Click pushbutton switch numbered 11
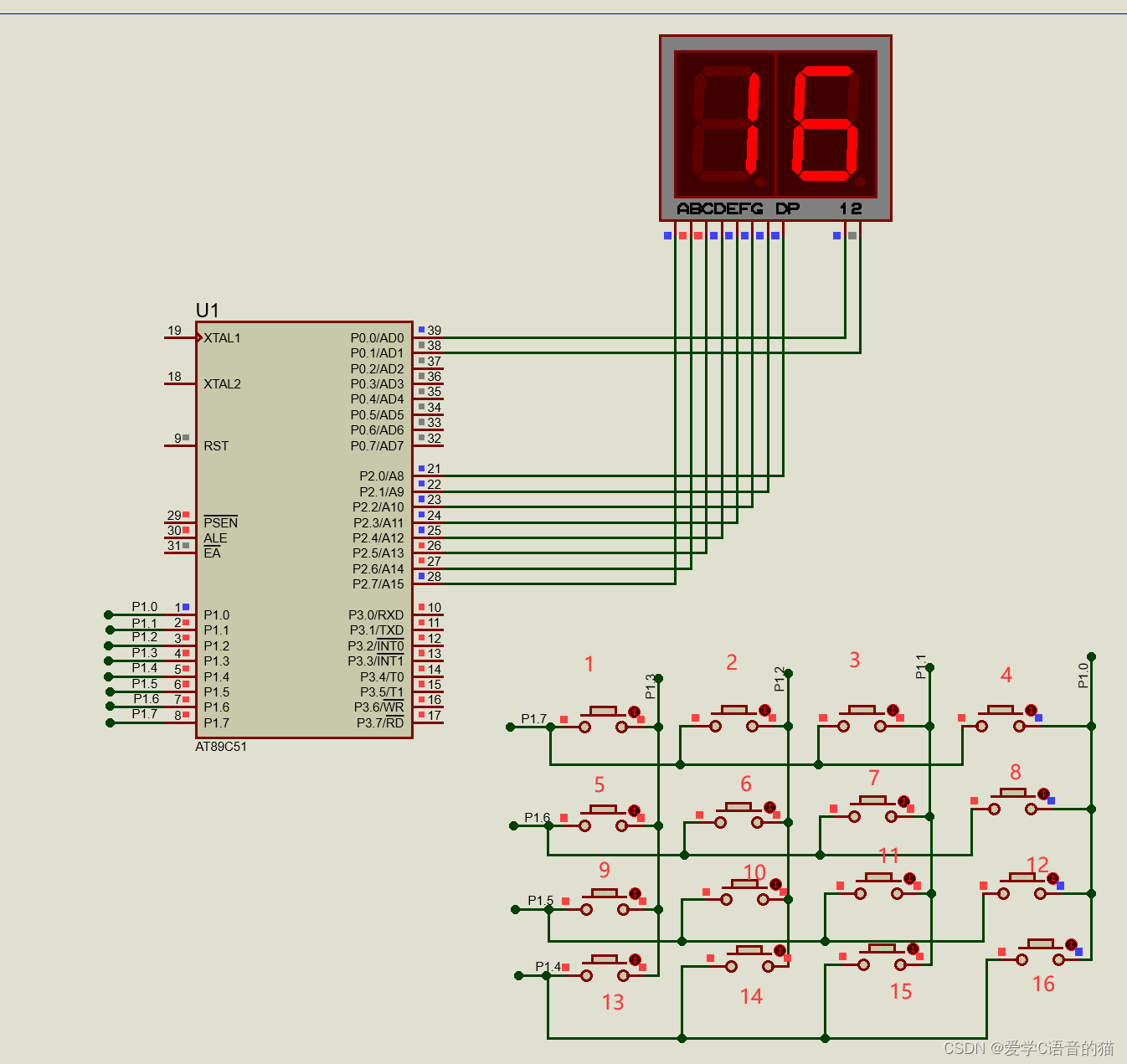1127x1064 pixels. [878, 886]
